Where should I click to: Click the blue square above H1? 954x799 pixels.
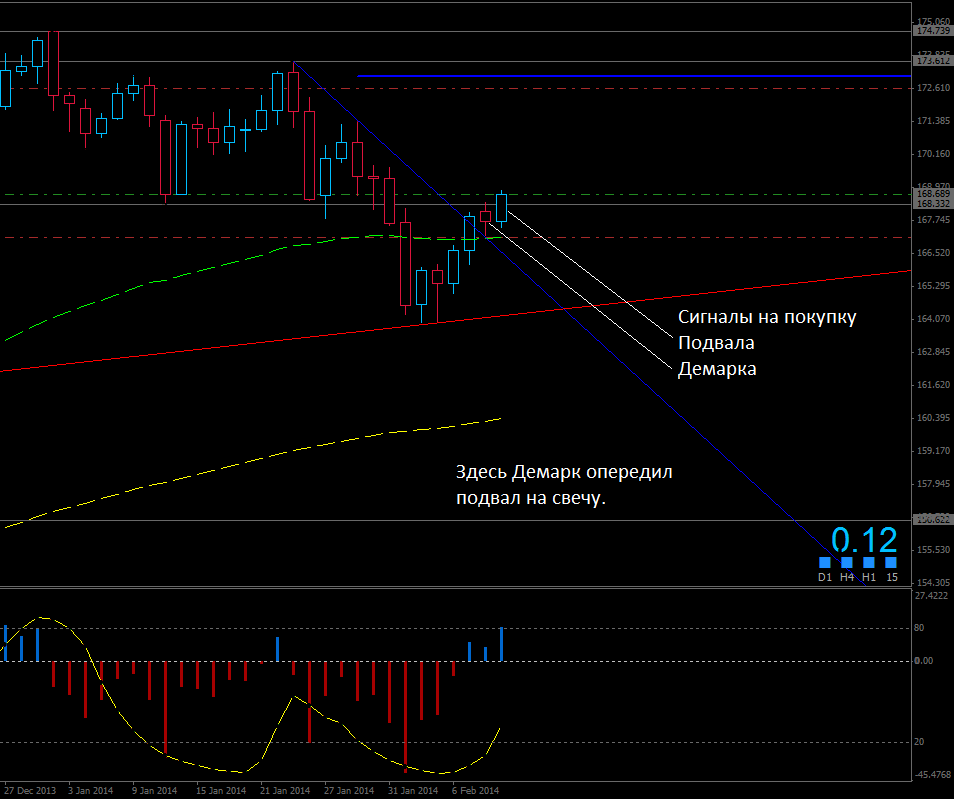869,562
